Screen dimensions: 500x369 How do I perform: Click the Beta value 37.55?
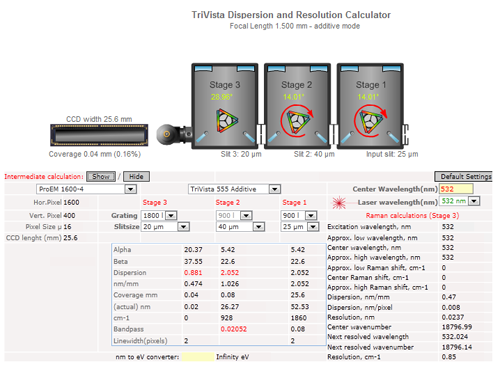[x=193, y=262]
